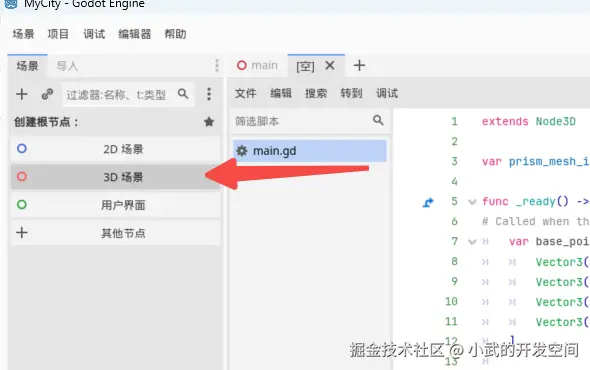This screenshot has width=590, height=370.
Task: Click 'Node3D' text on line 1
Action: [555, 122]
